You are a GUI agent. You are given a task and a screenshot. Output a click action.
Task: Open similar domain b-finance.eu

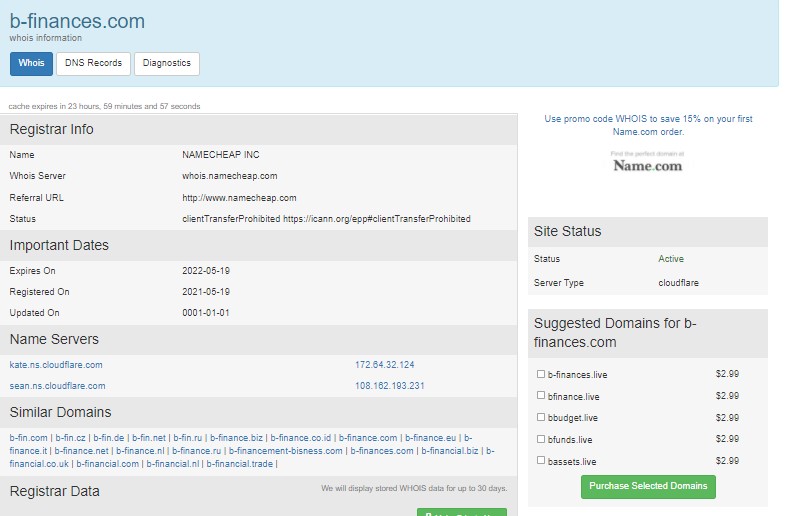coord(430,438)
